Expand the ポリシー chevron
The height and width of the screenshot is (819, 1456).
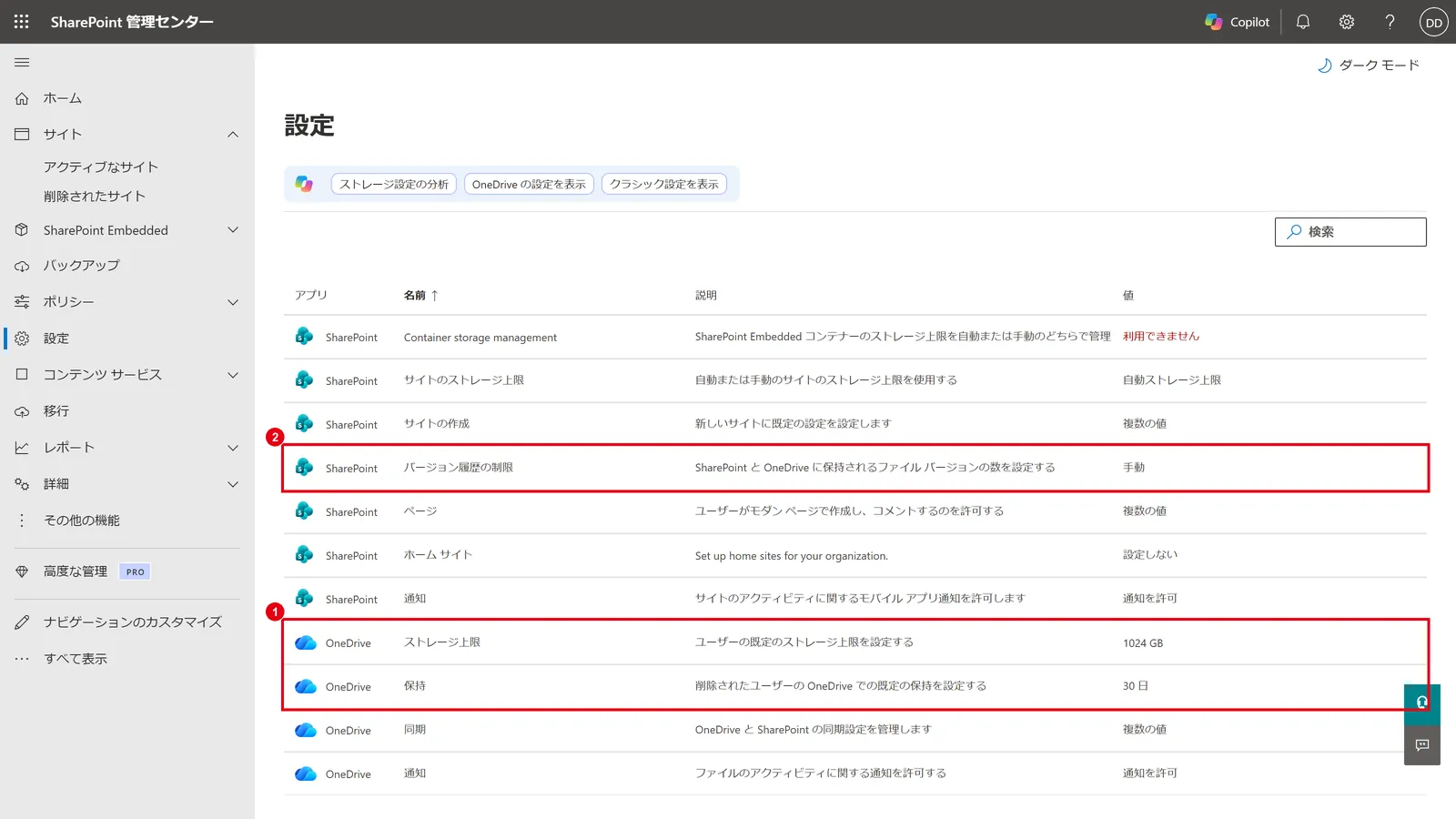pyautogui.click(x=233, y=302)
